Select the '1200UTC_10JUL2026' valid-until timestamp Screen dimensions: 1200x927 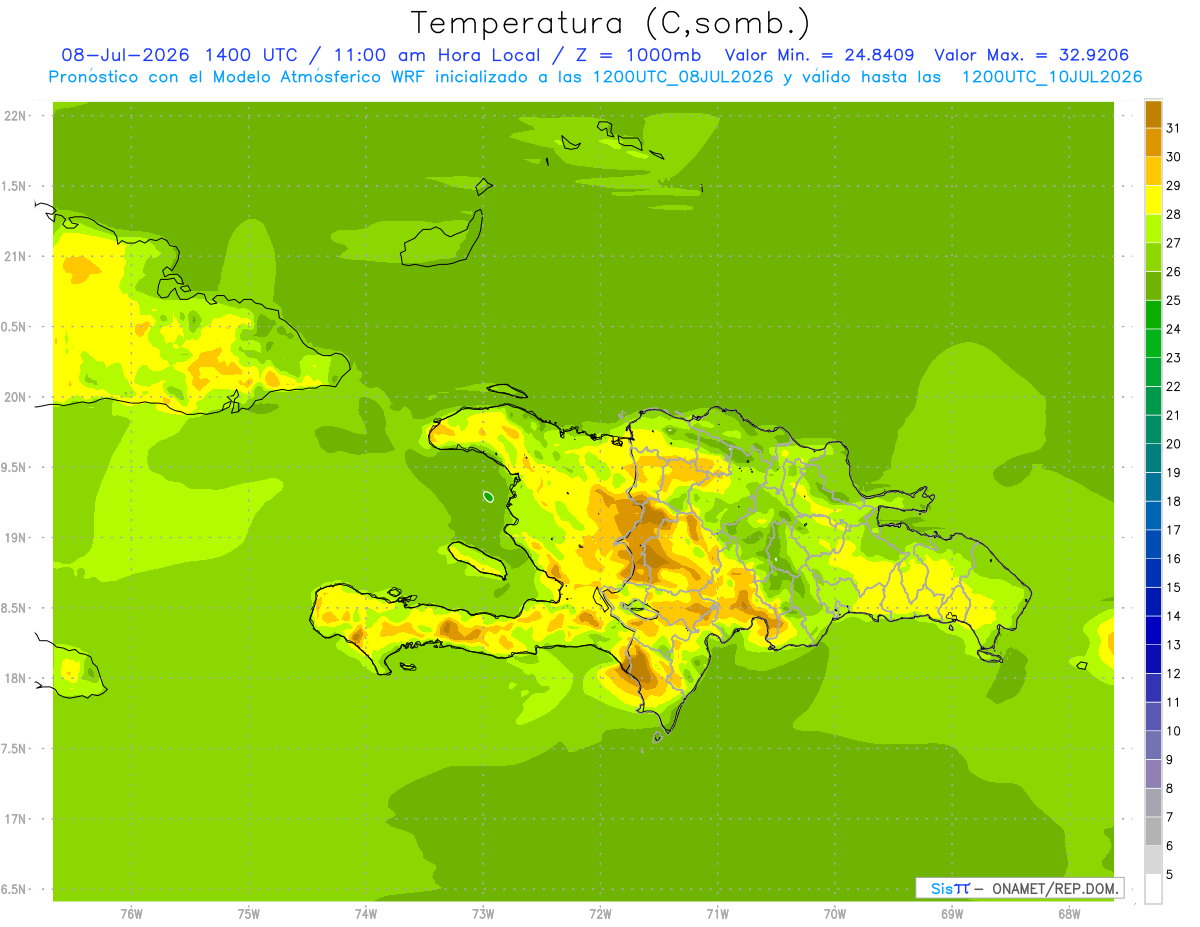1052,77
